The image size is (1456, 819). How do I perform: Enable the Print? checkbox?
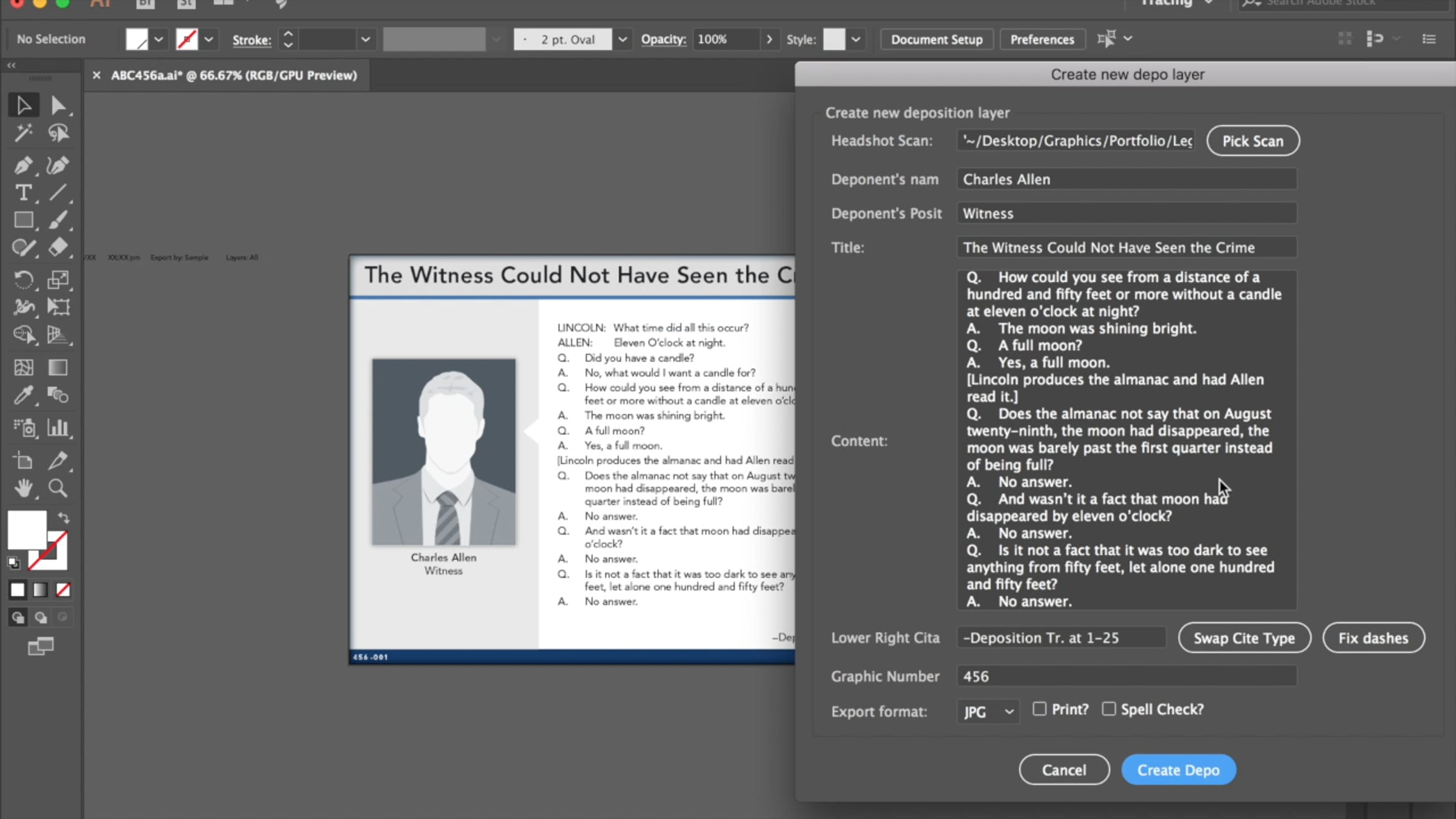coord(1039,709)
